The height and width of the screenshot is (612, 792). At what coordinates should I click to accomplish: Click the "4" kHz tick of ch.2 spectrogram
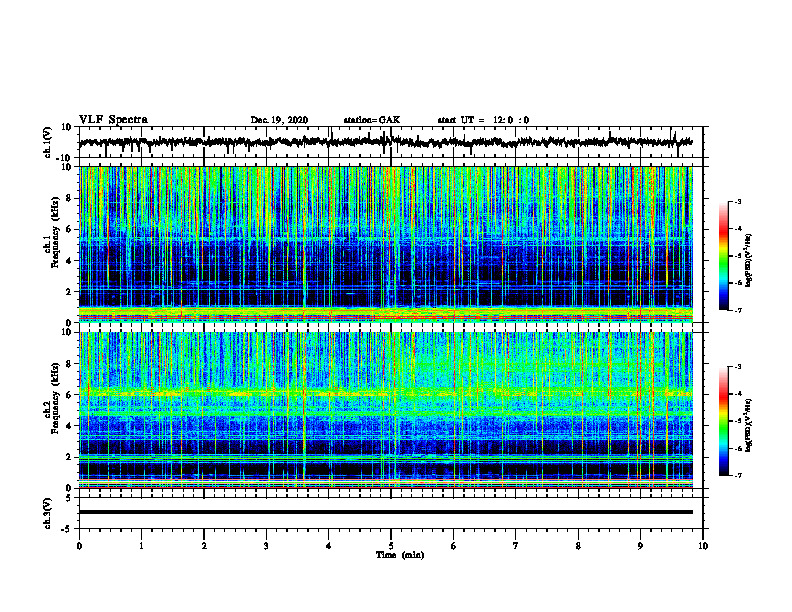[x=69, y=426]
